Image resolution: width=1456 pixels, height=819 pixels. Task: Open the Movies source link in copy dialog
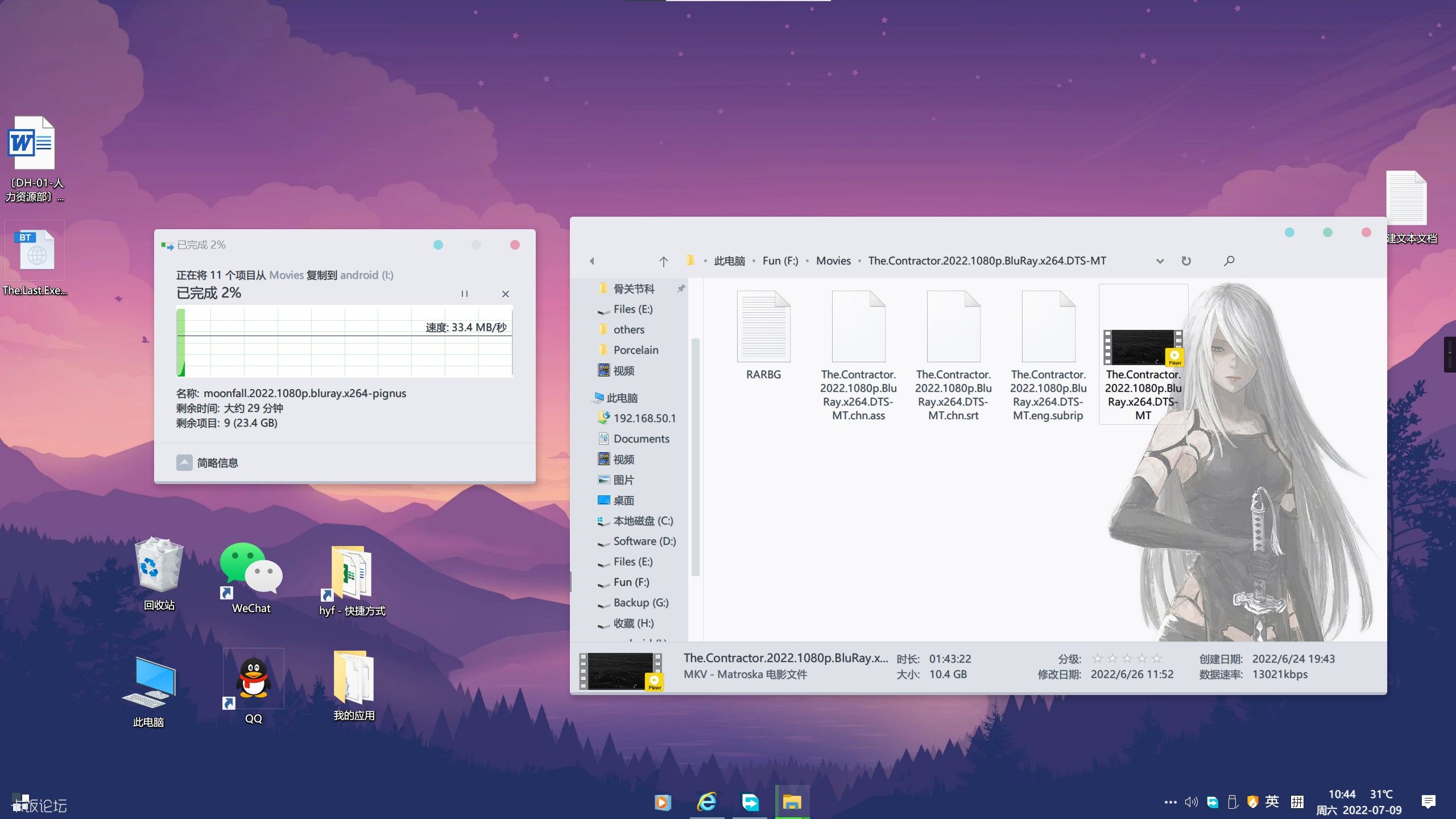[x=286, y=275]
